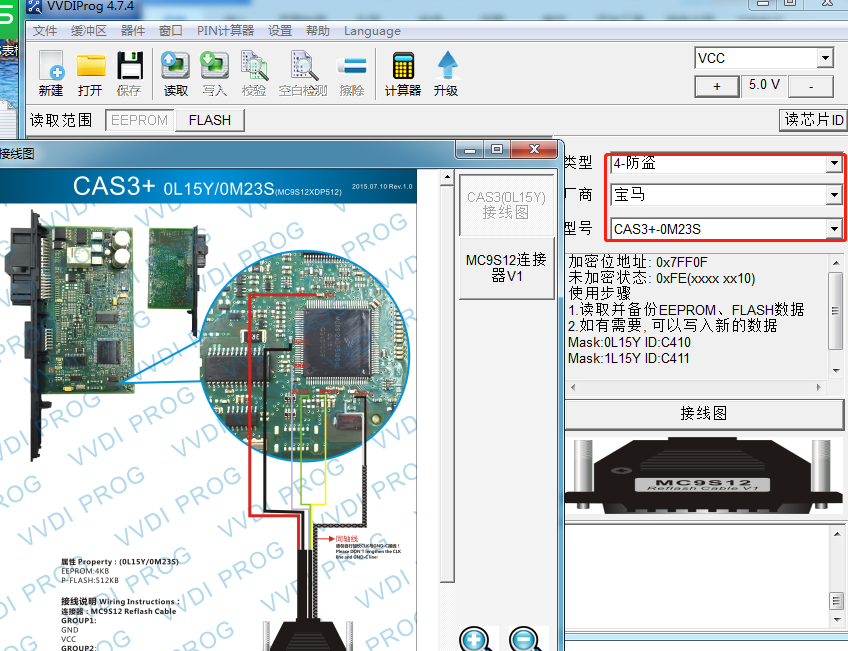
Task: Click the text Mask:0L15Y ID:C410
Action: 629,342
